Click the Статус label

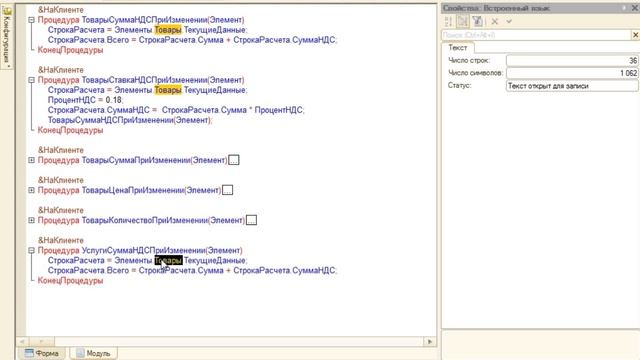coord(460,86)
